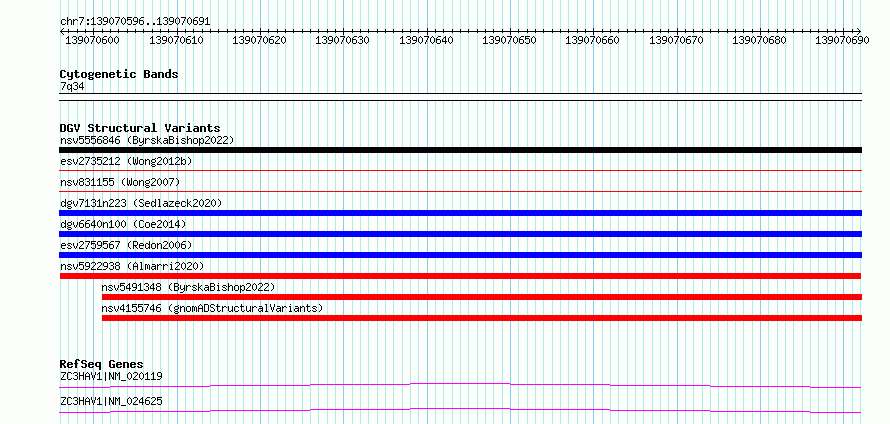This screenshot has width=890, height=424.
Task: Click the 7q34 cytogenetic band bar
Action: click(460, 96)
